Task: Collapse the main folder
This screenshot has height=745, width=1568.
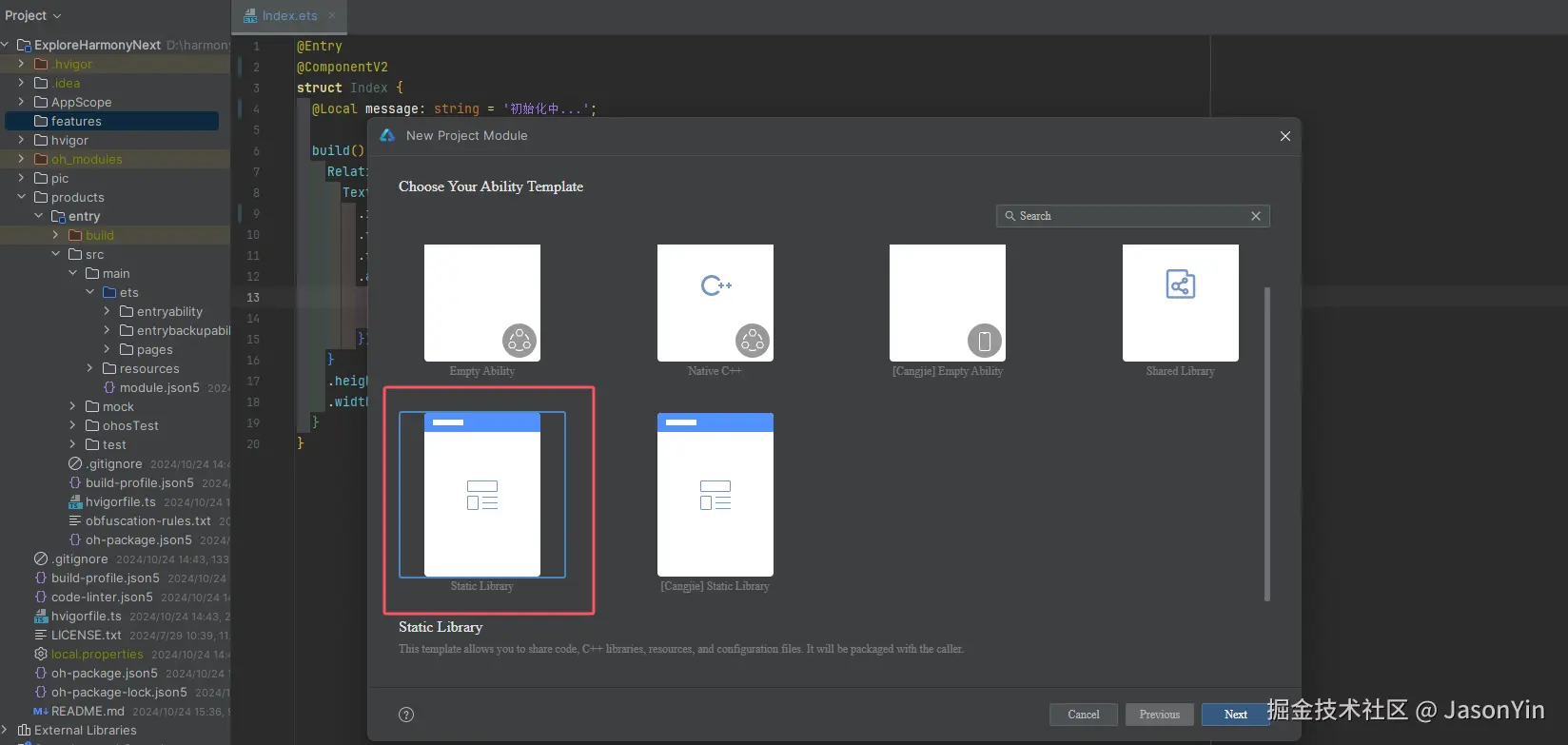Action: (x=73, y=273)
